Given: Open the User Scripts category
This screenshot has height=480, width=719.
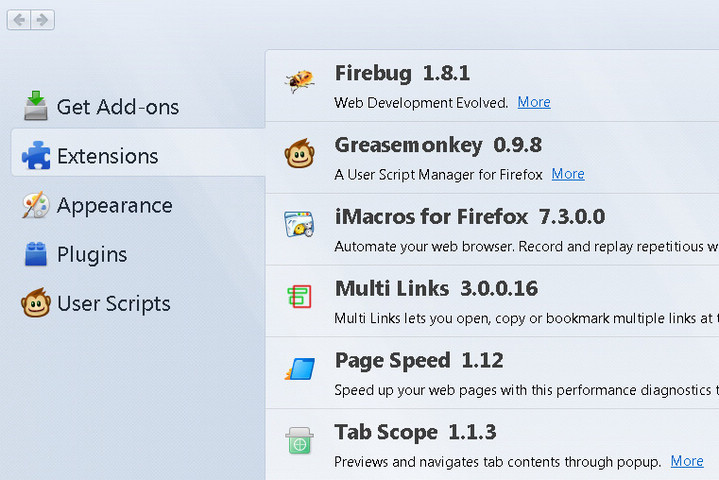Looking at the screenshot, I should [x=113, y=303].
